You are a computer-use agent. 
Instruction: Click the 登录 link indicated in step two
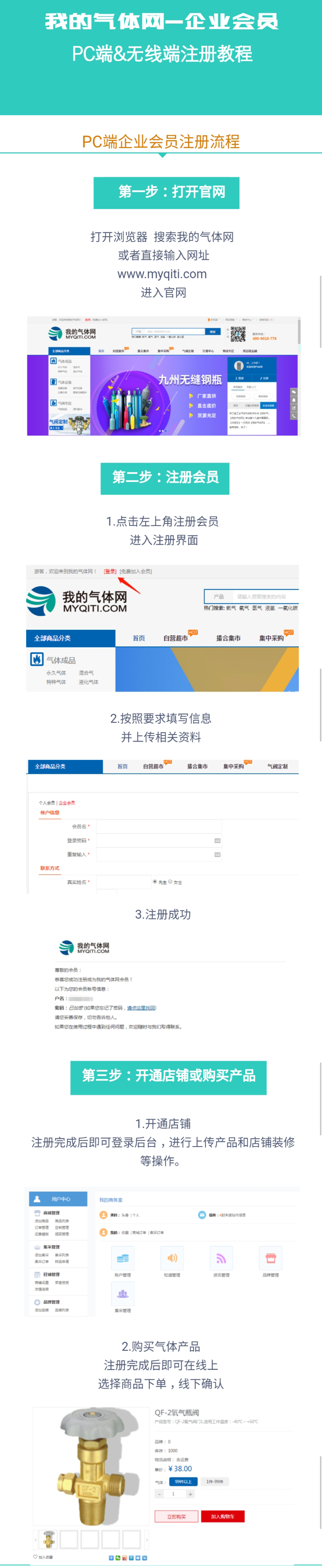pos(110,571)
